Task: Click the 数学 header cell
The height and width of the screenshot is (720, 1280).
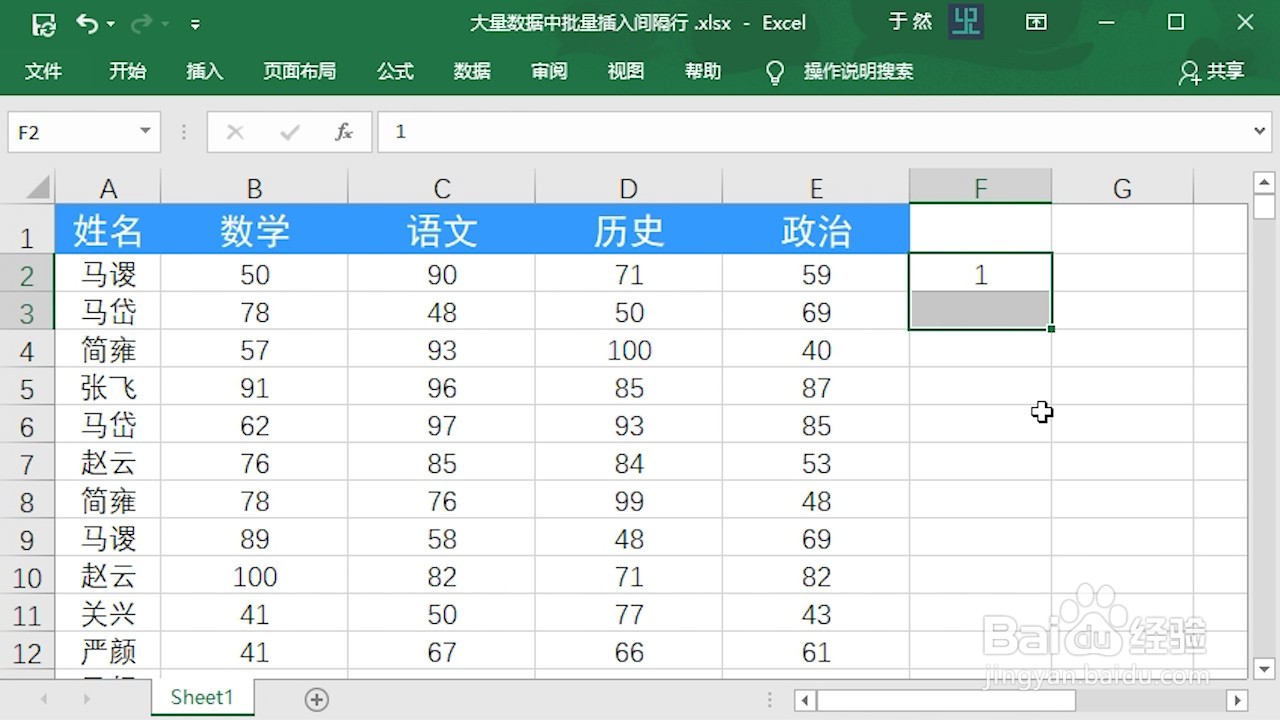Action: [254, 230]
